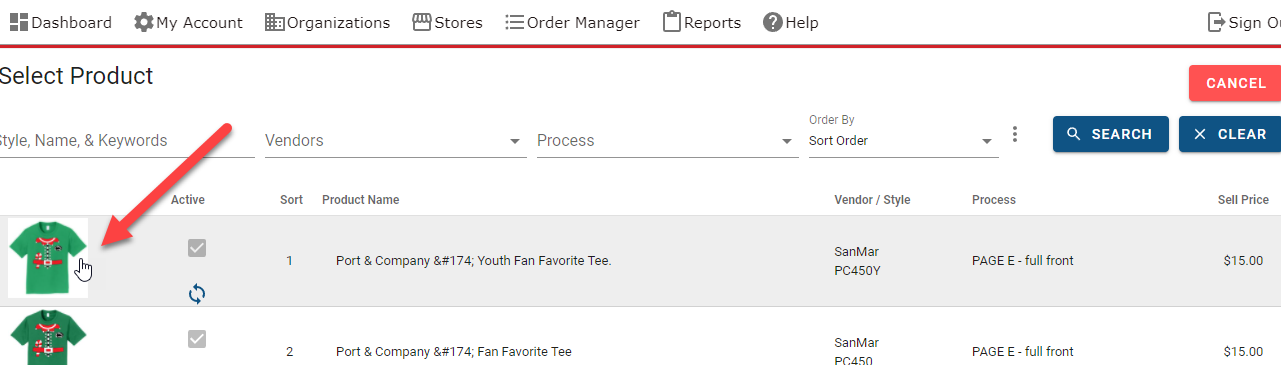The height and width of the screenshot is (365, 1281).
Task: Click the Sign Out menu item
Action: pos(1244,22)
